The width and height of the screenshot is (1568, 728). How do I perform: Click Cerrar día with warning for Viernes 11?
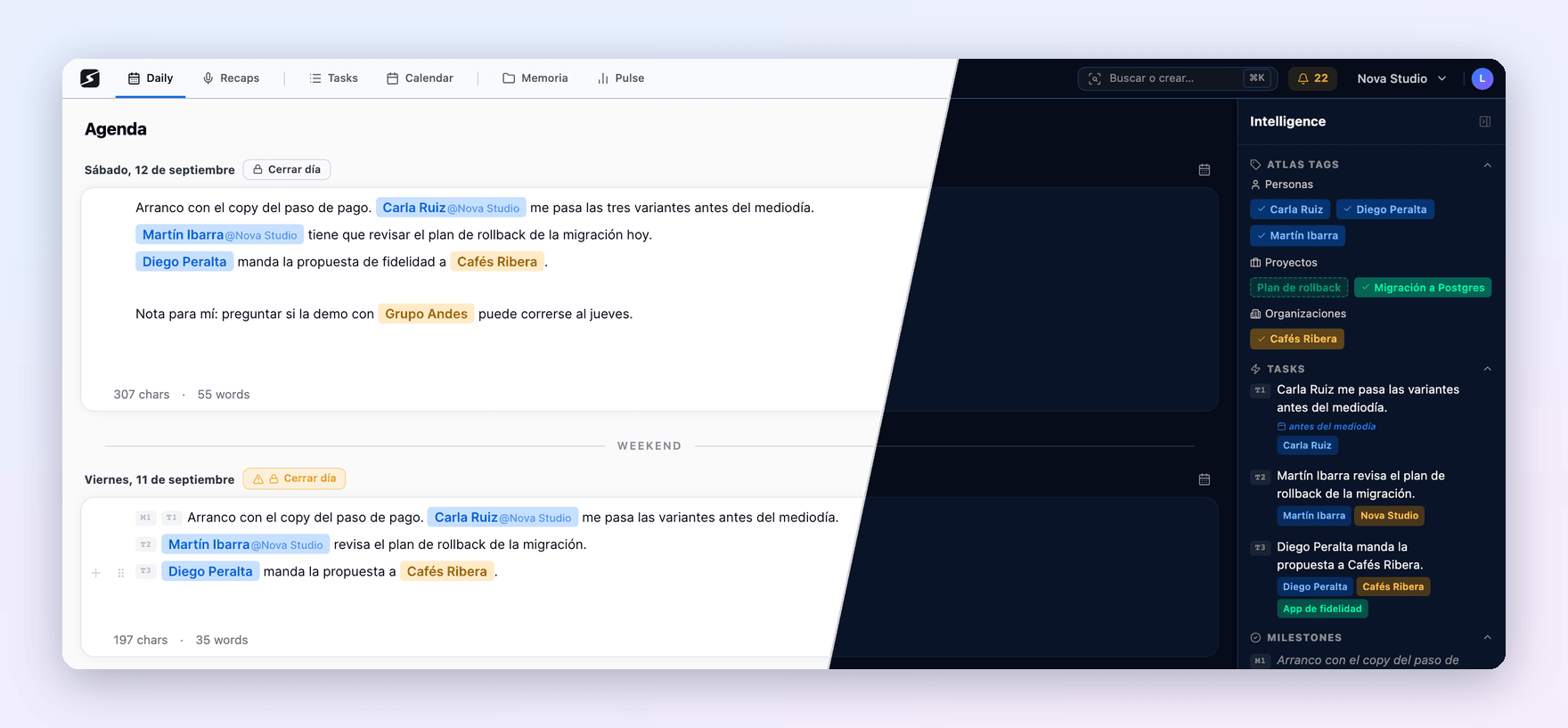coord(294,479)
